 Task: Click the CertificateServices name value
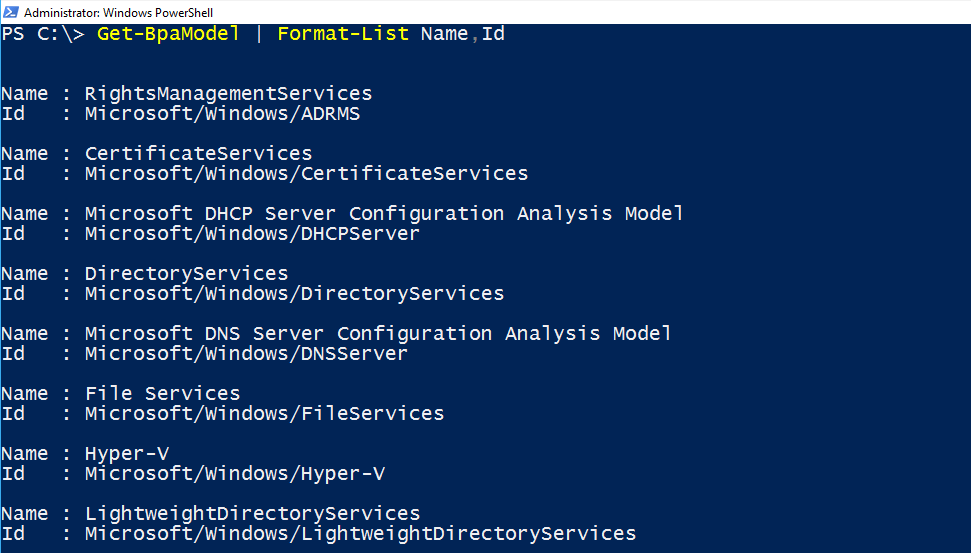[x=198, y=154]
